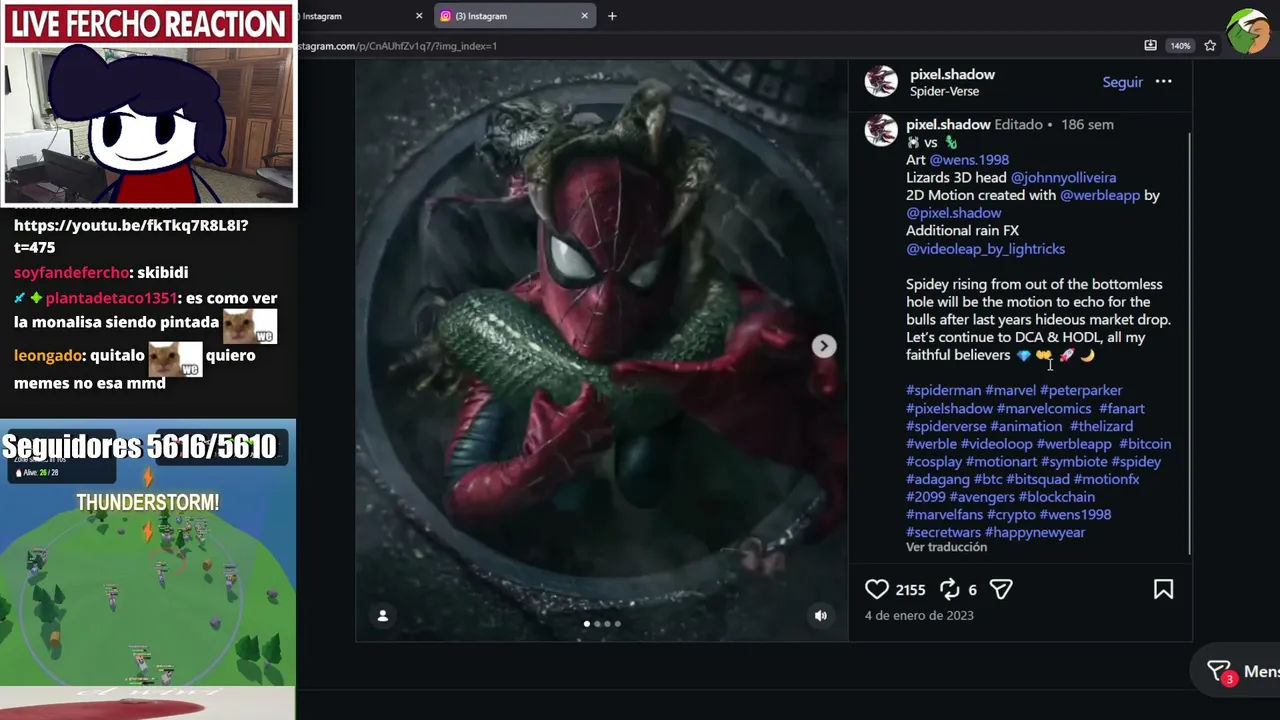Open the #animation hashtag

[x=1026, y=427]
